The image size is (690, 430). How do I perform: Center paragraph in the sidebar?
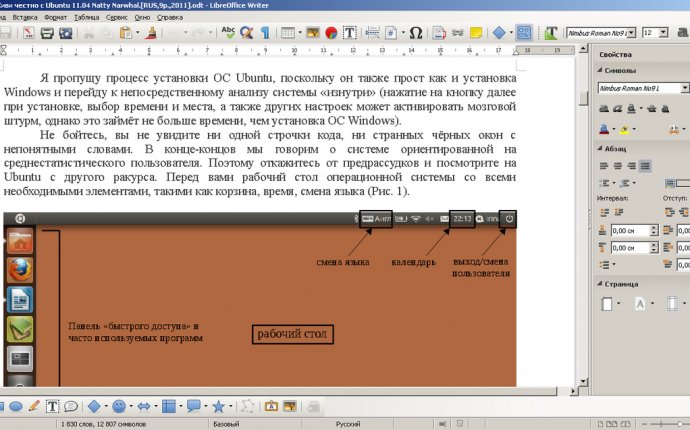[x=617, y=166]
